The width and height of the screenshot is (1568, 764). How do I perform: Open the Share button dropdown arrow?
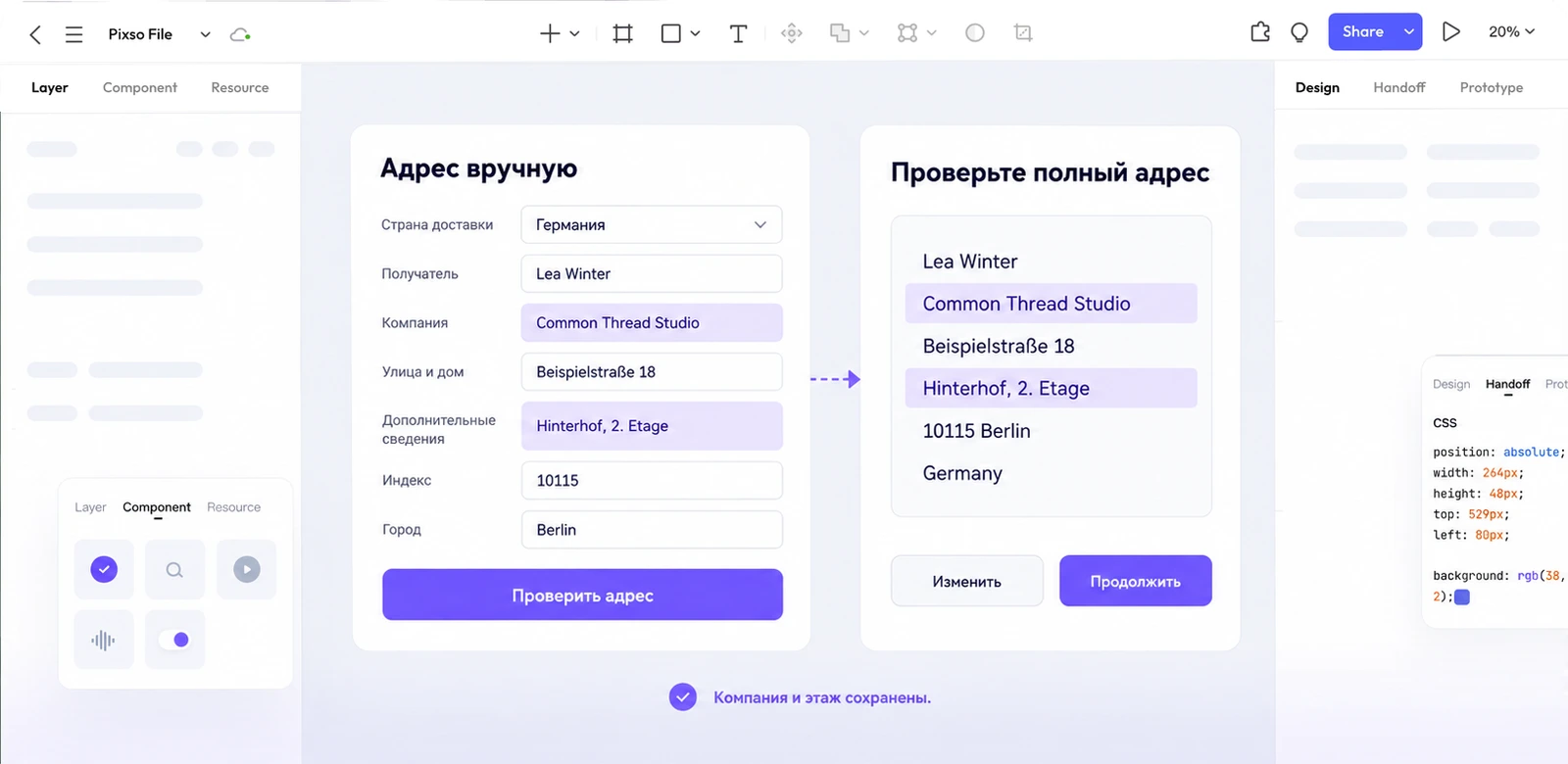1409,32
